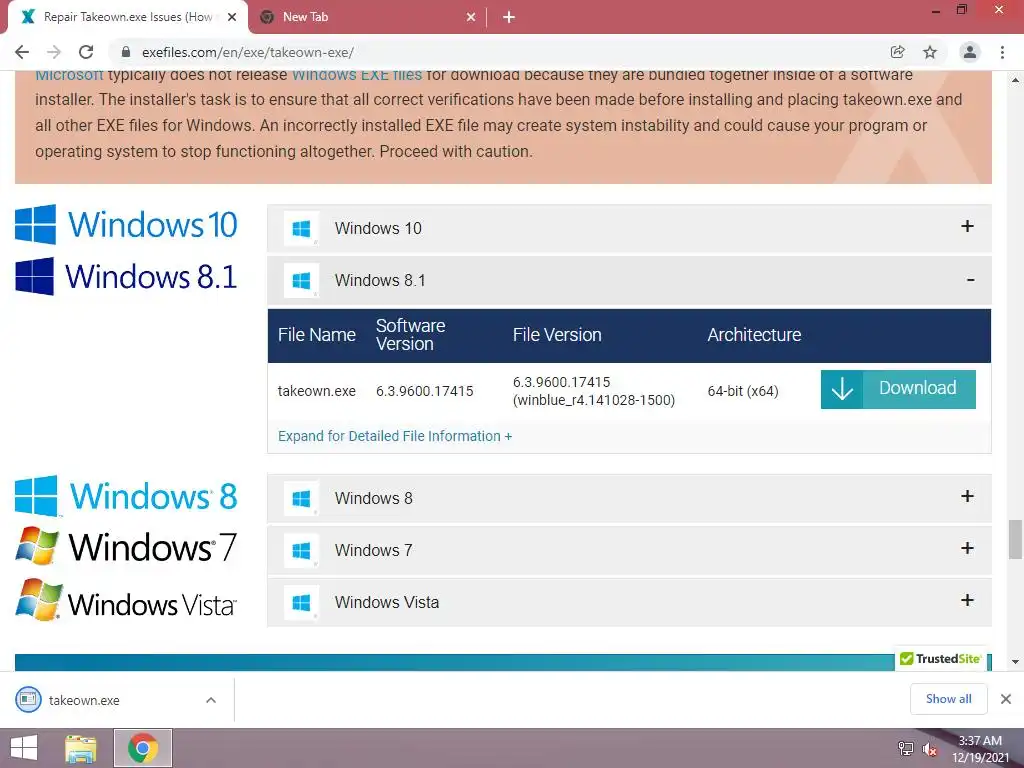Viewport: 1024px width, 768px height.
Task: Download takeown.exe for 64-bit
Action: [898, 389]
